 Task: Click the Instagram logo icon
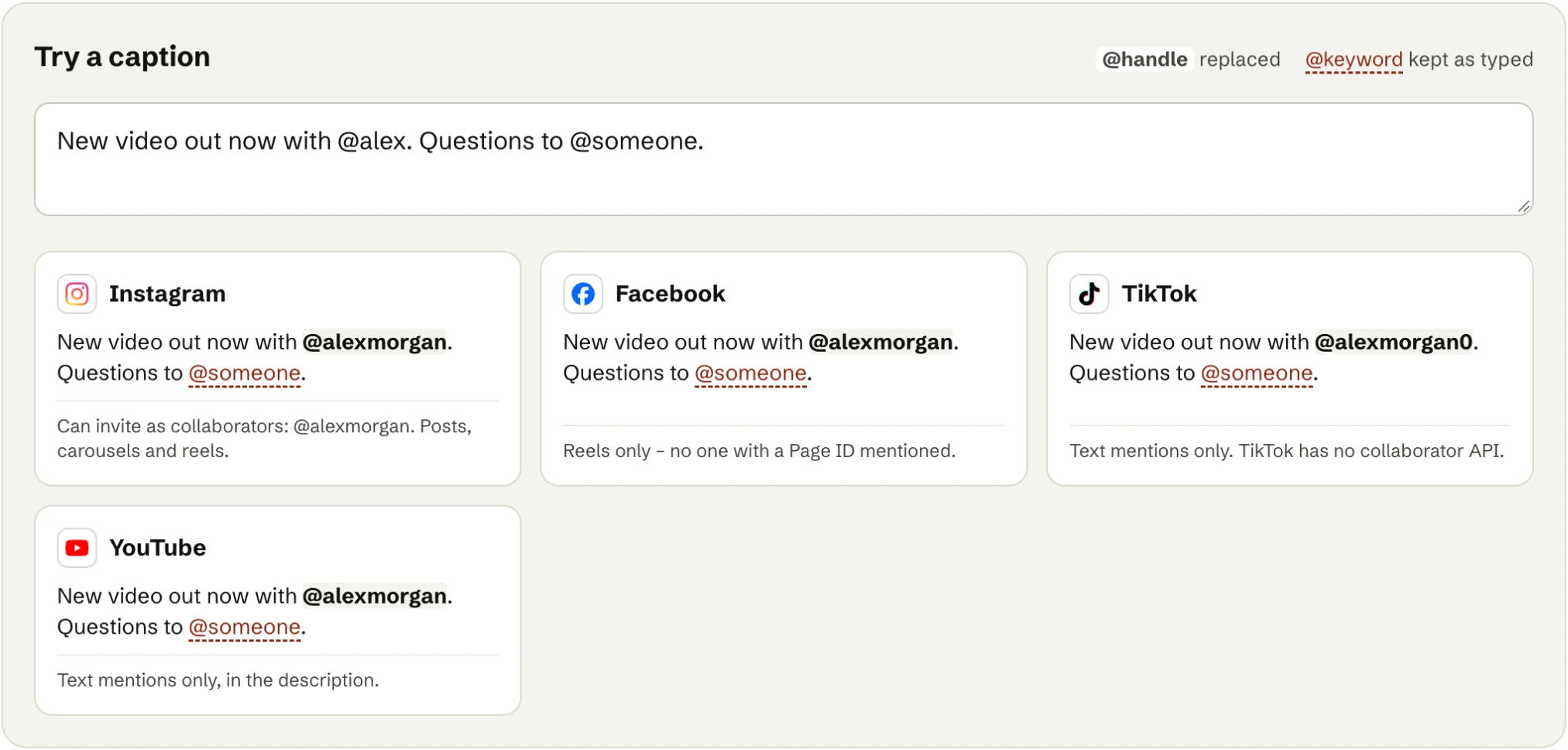[77, 294]
